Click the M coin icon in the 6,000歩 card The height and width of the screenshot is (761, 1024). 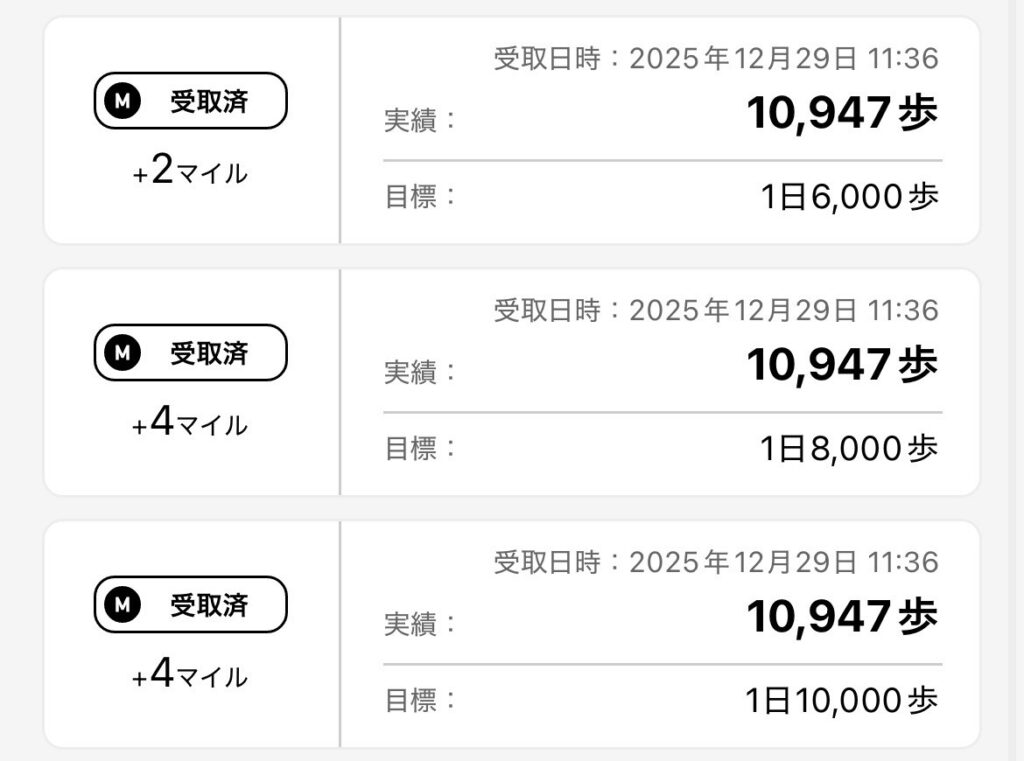(x=122, y=102)
